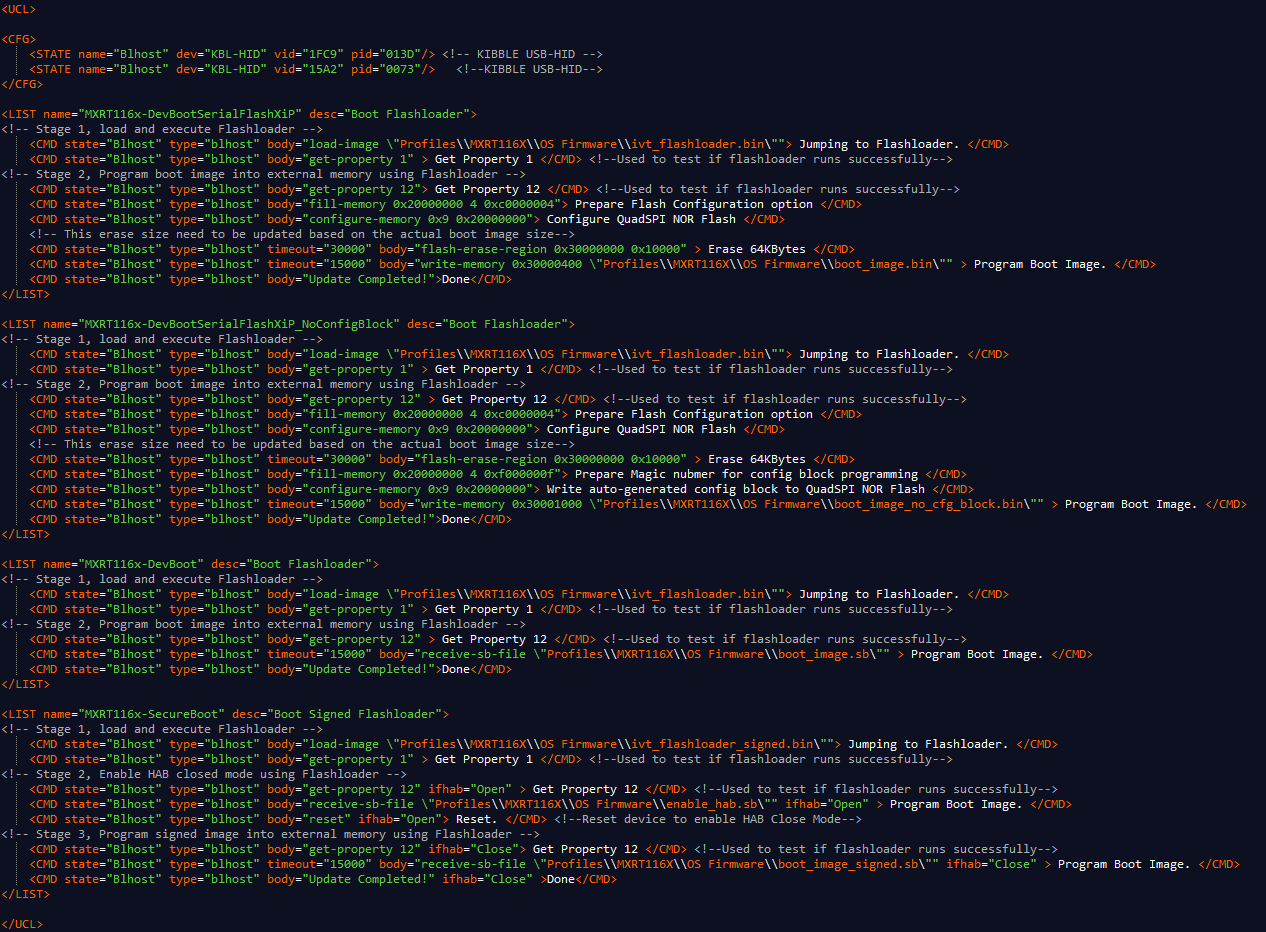This screenshot has width=1266, height=932.
Task: Select the pid="013D" attribute value
Action: click(399, 54)
